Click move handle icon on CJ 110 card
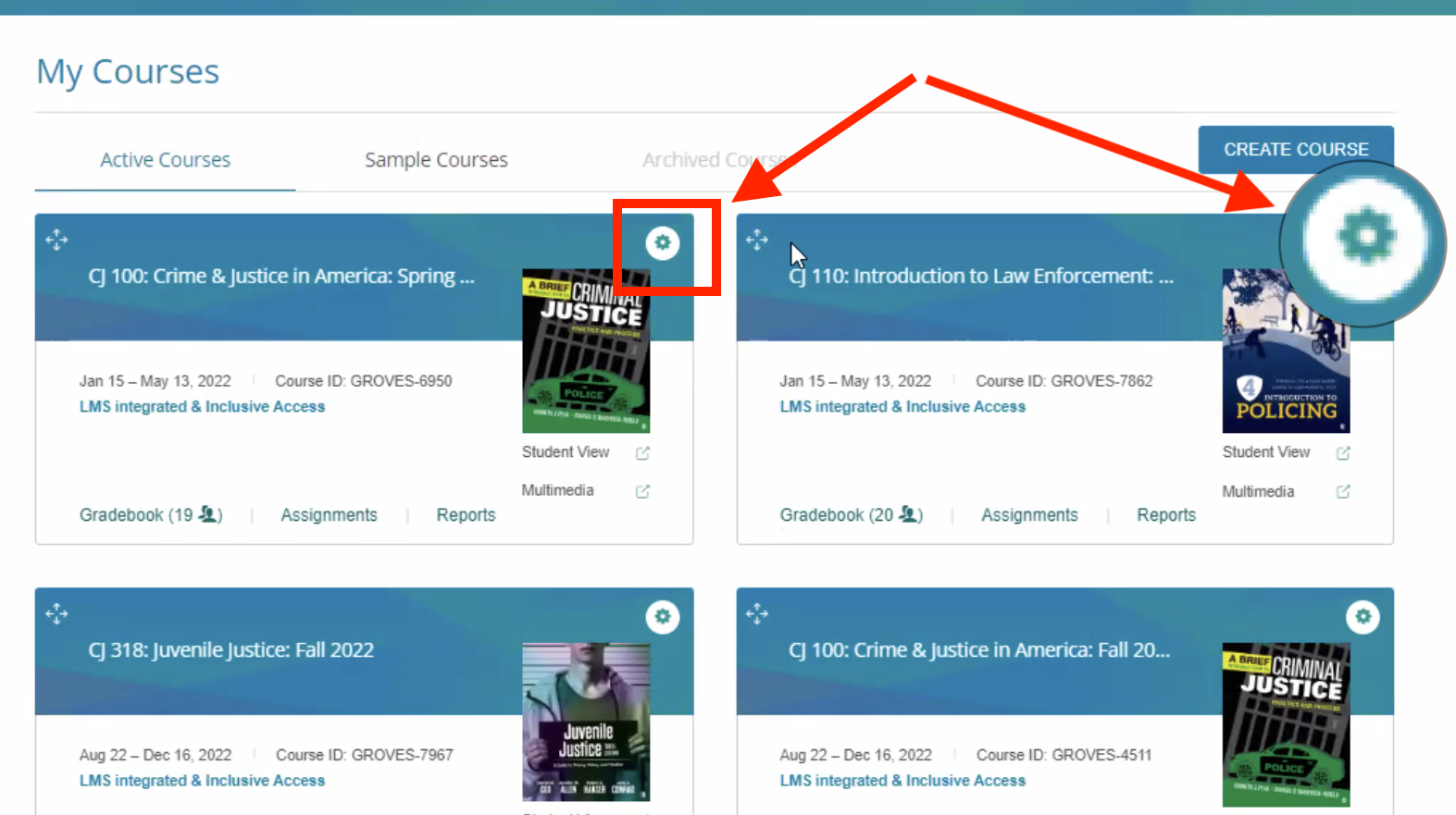The width and height of the screenshot is (1456, 815). tap(757, 241)
